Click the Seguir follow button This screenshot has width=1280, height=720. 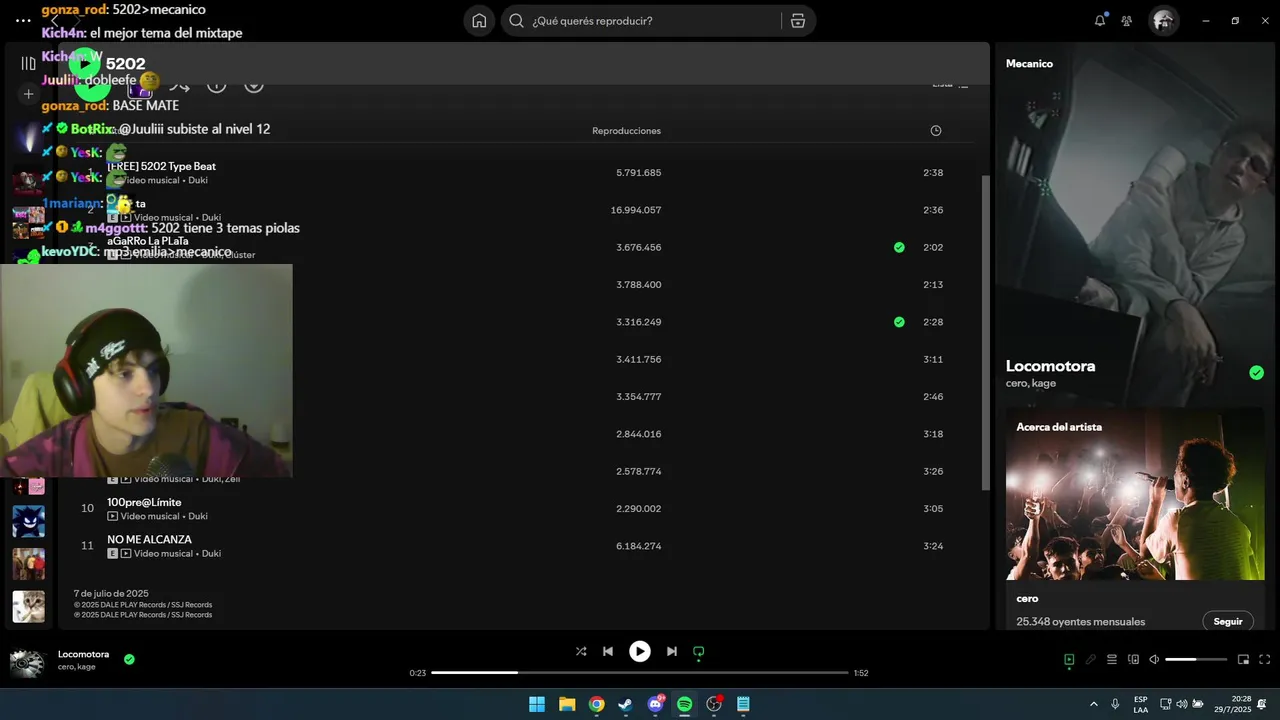1228,621
